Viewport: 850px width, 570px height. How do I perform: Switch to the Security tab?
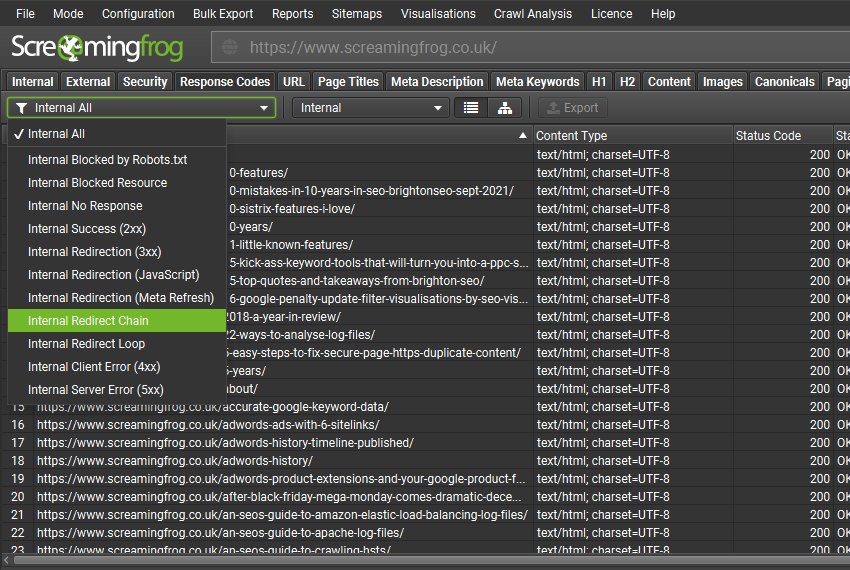145,81
